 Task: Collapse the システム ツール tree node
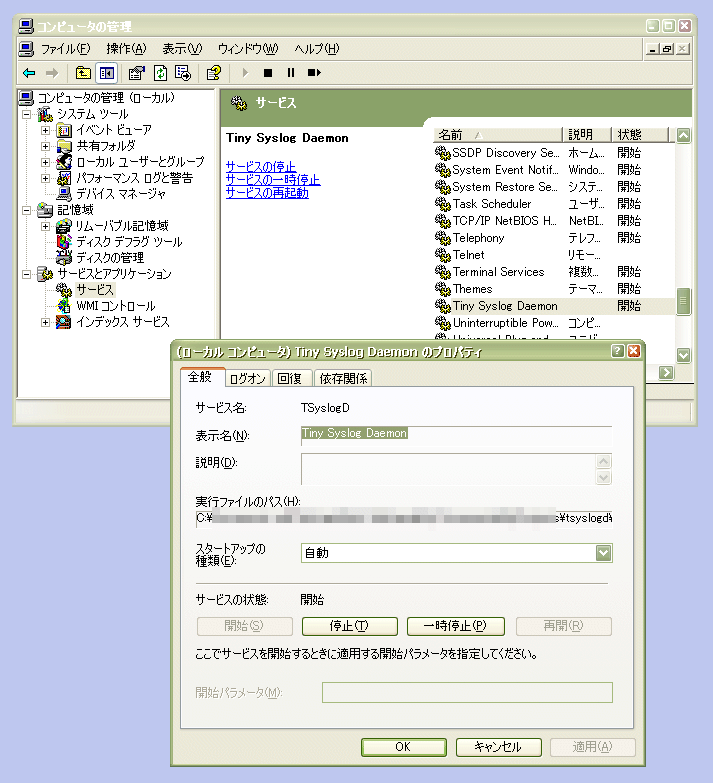tap(29, 114)
